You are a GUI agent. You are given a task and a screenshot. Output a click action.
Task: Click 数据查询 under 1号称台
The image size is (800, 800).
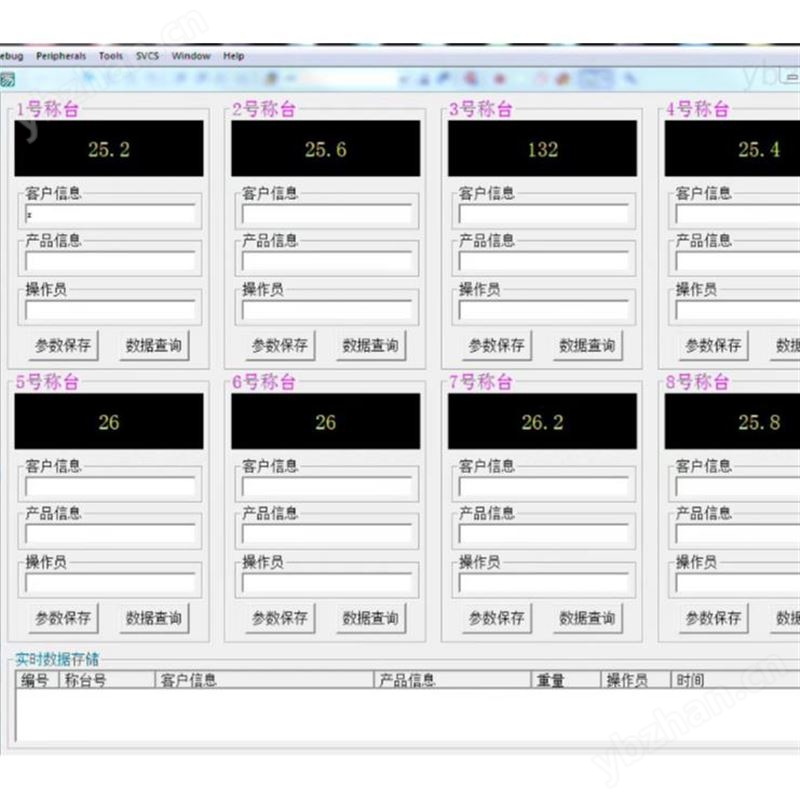coord(154,345)
